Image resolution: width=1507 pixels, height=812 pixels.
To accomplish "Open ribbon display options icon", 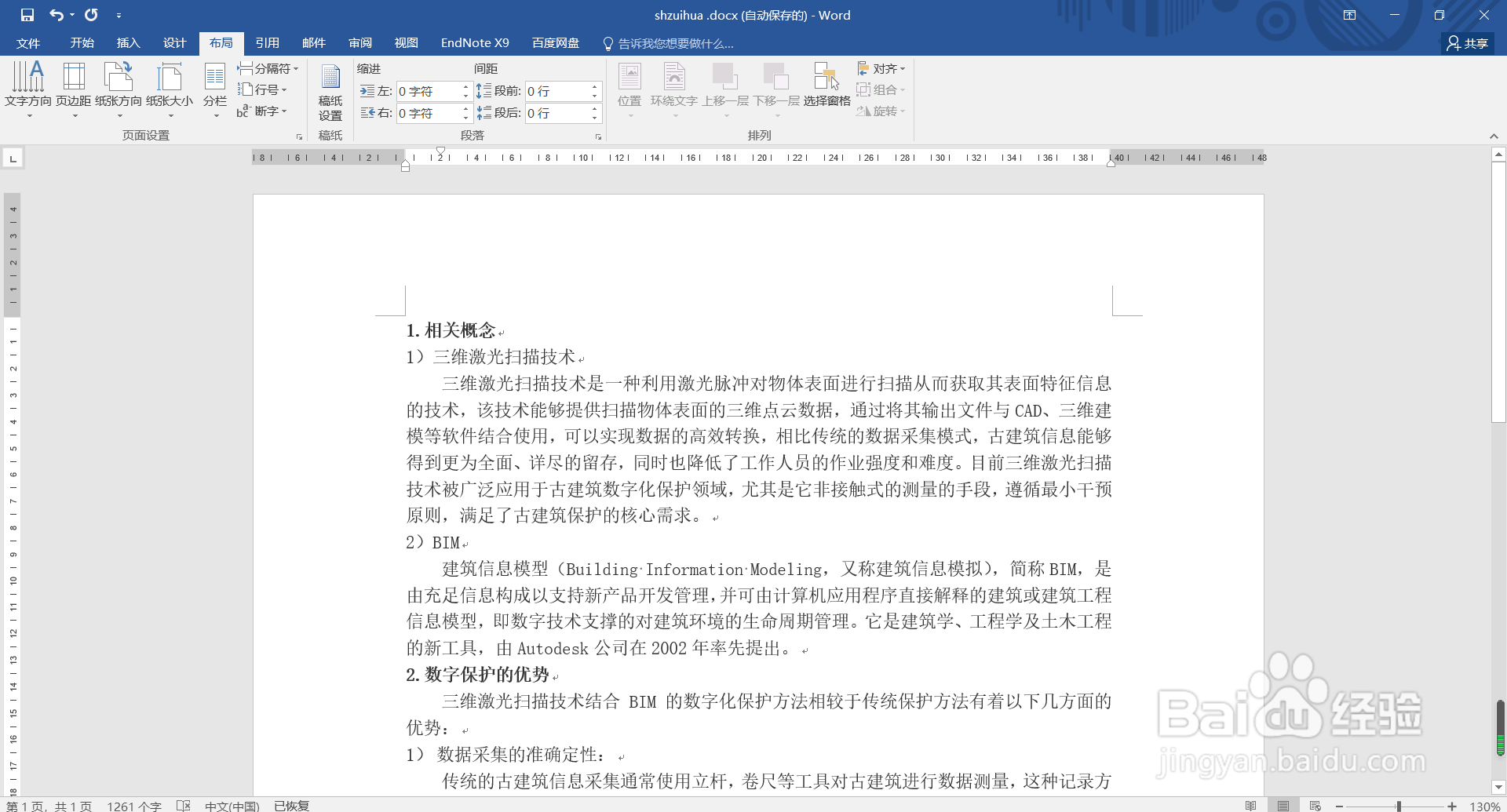I will [x=1350, y=15].
